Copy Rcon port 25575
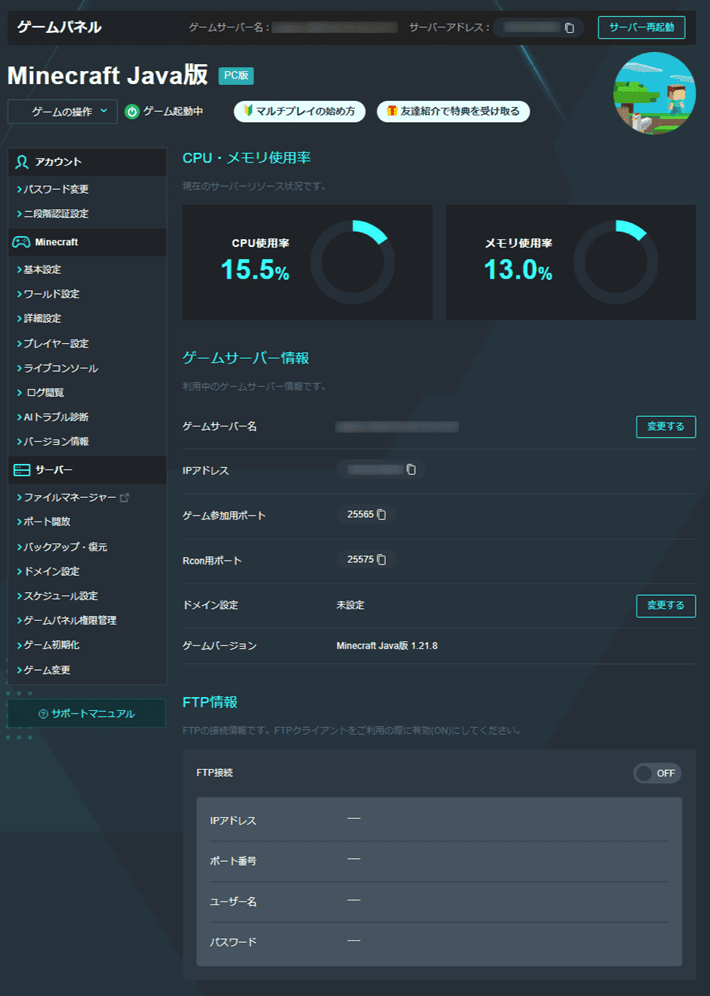Image resolution: width=710 pixels, height=996 pixels. pyautogui.click(x=381, y=559)
